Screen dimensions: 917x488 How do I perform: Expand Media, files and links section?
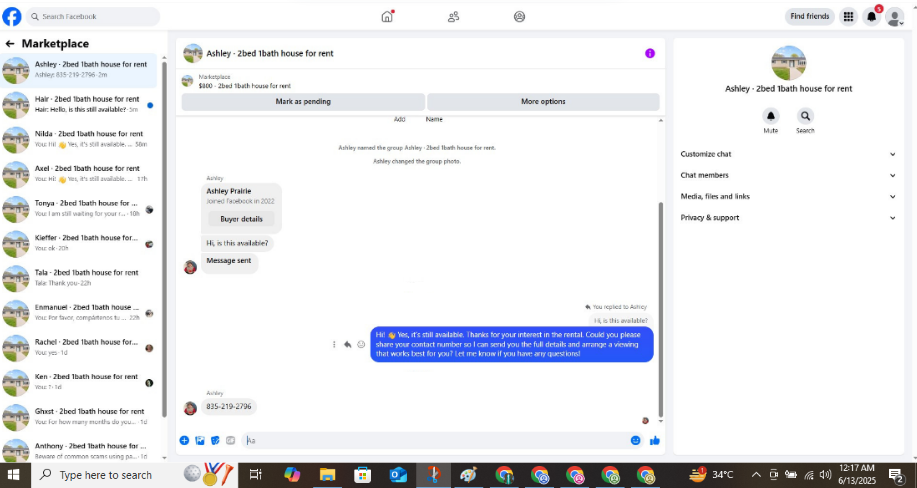point(787,197)
